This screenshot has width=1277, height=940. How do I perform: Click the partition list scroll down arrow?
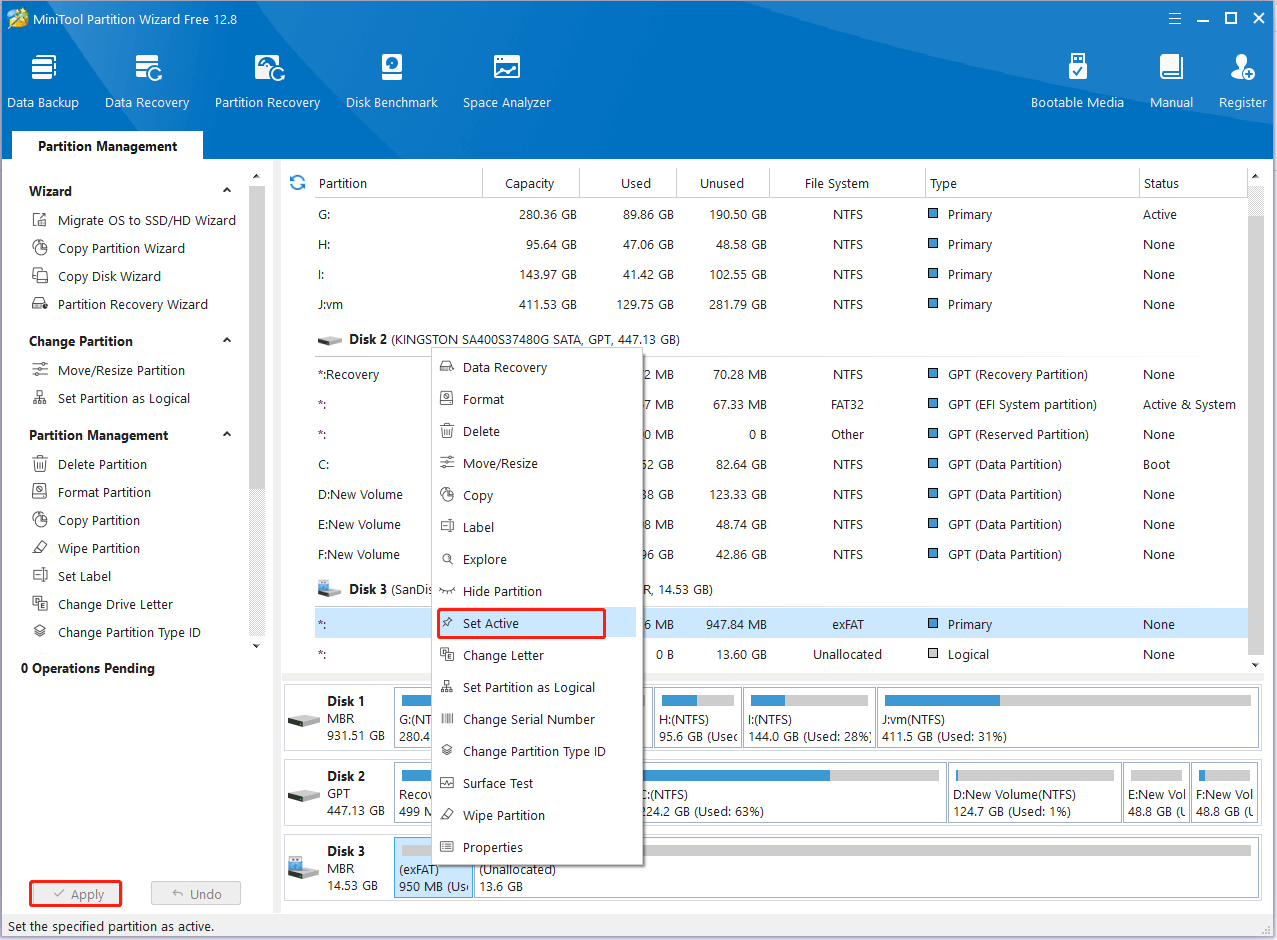coord(1256,664)
